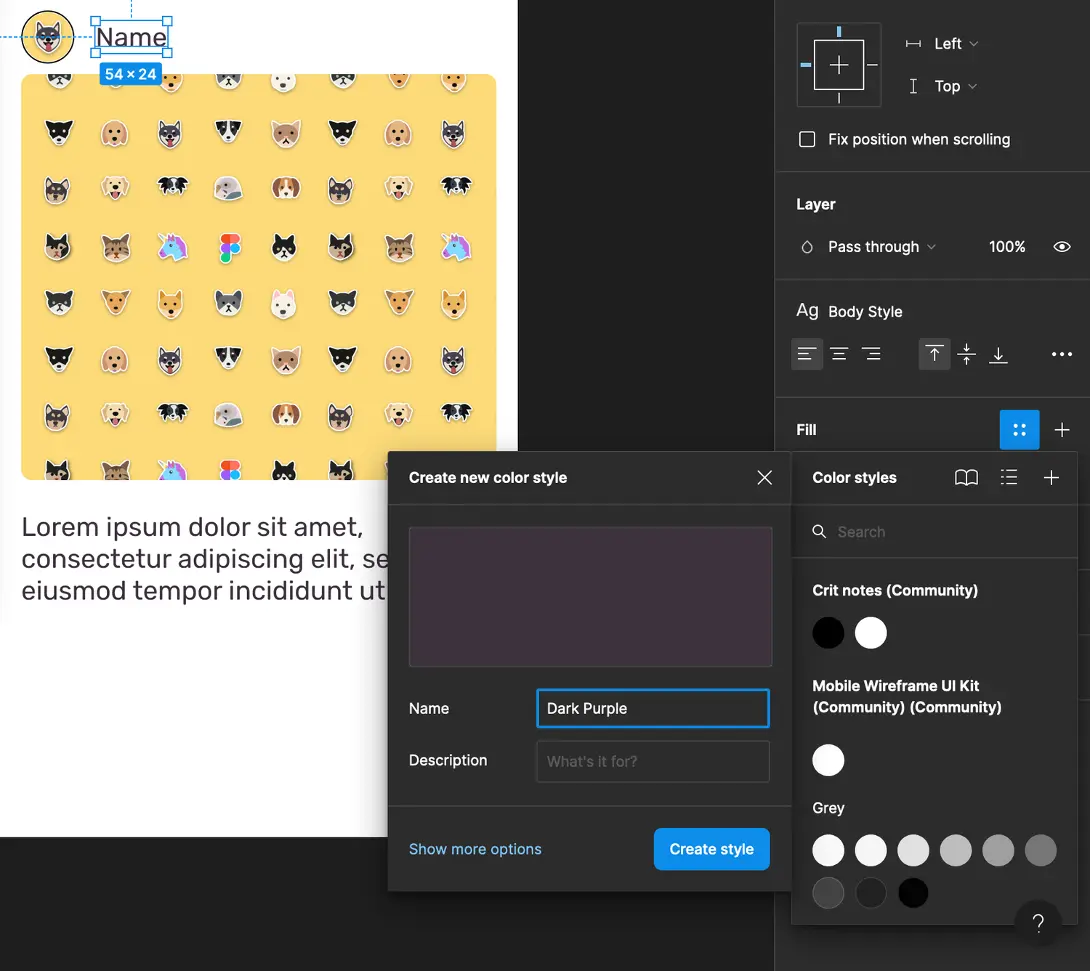
Task: Select the second Grey swatch
Action: click(870, 850)
